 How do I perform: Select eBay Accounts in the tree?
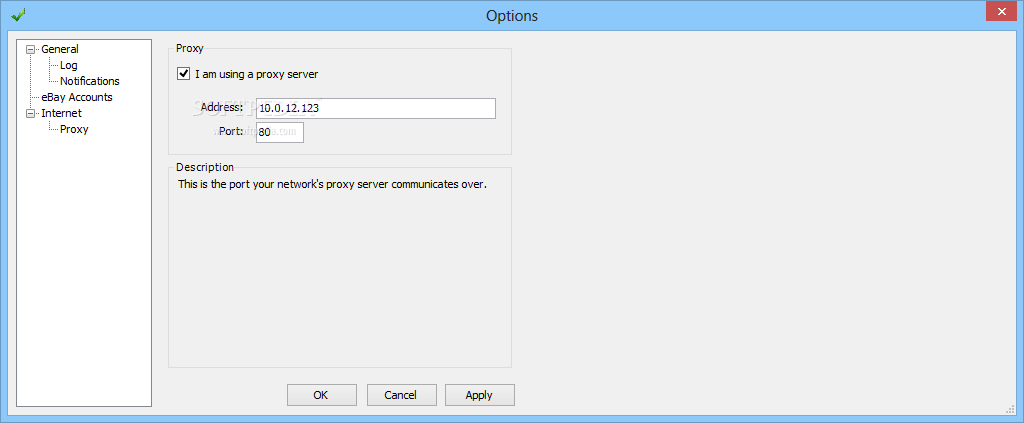76,97
